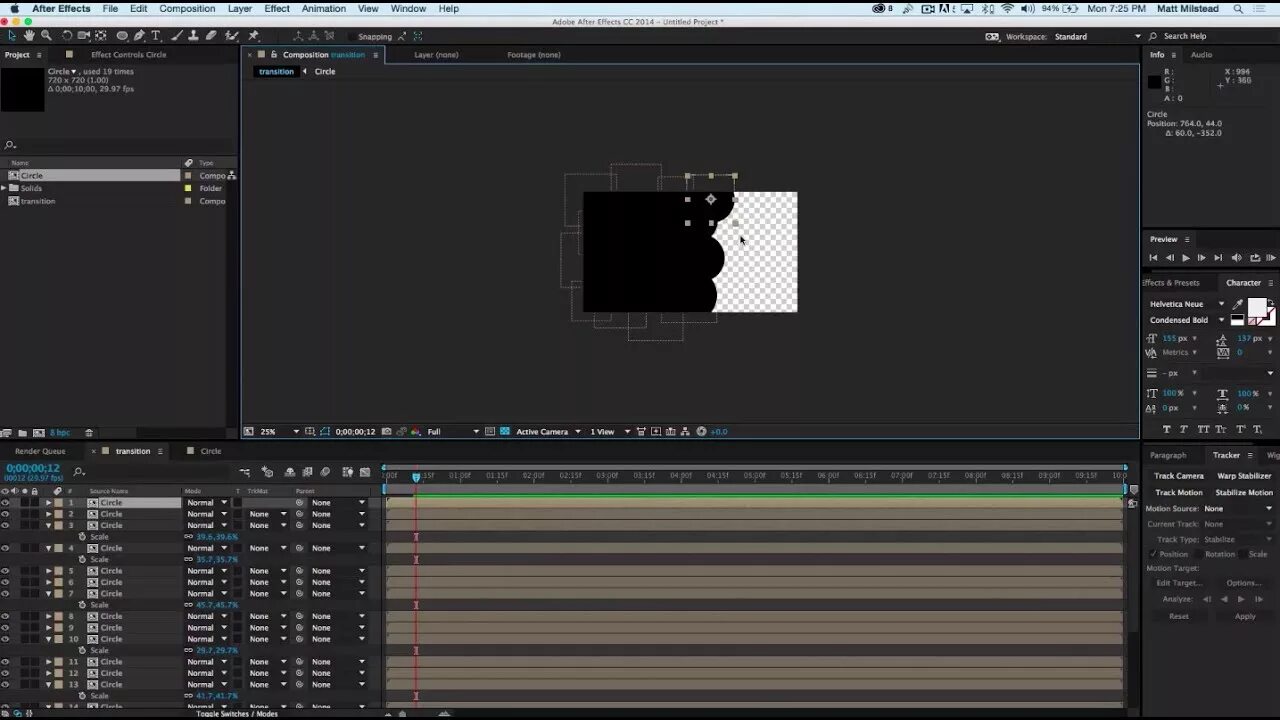Select the Ellipse shape tool
This screenshot has height=720, width=1280.
click(x=122, y=36)
